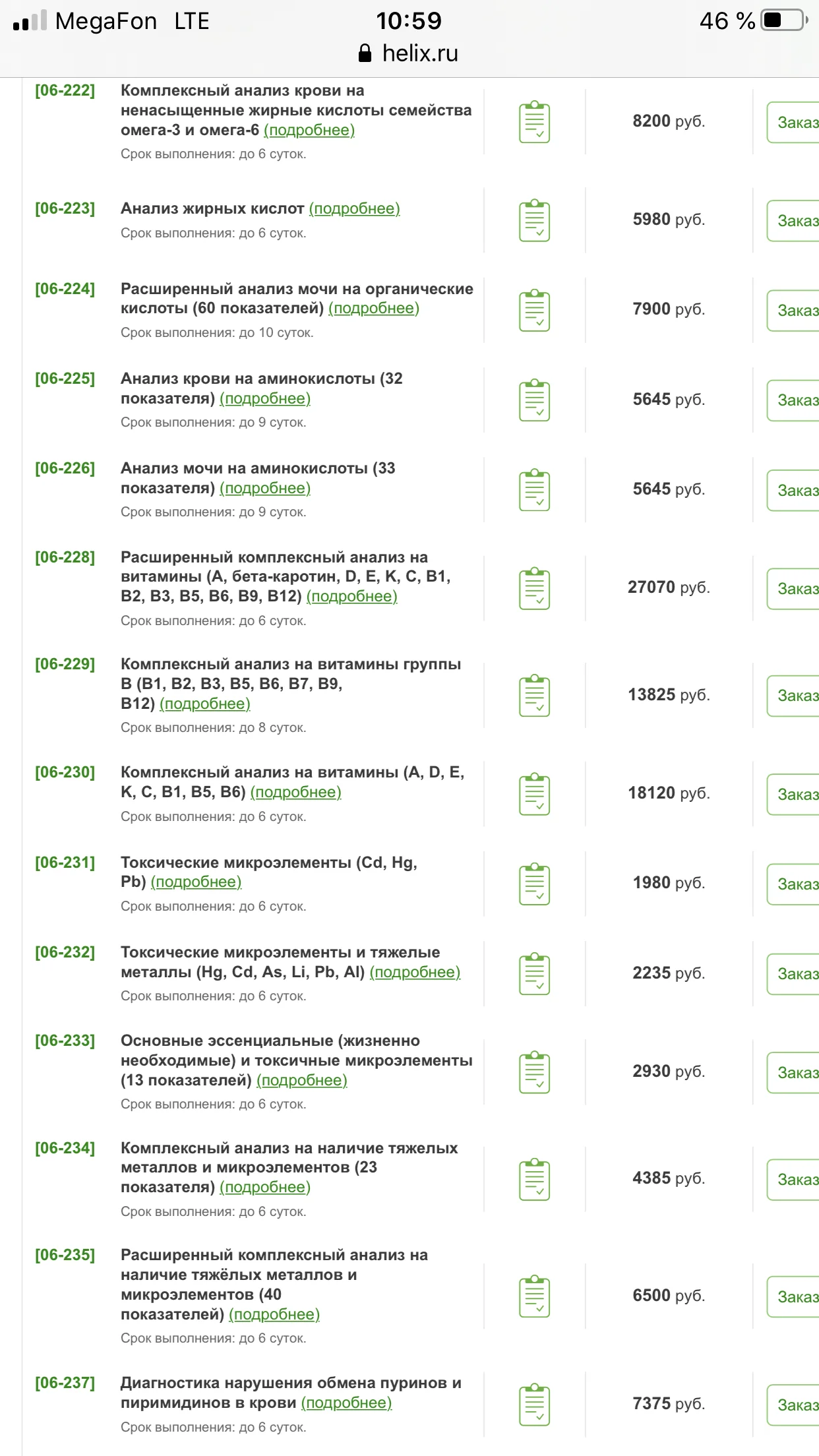819x1456 pixels.
Task: Tap clipboard icon for Cd, Hg, Pb test
Action: point(534,884)
